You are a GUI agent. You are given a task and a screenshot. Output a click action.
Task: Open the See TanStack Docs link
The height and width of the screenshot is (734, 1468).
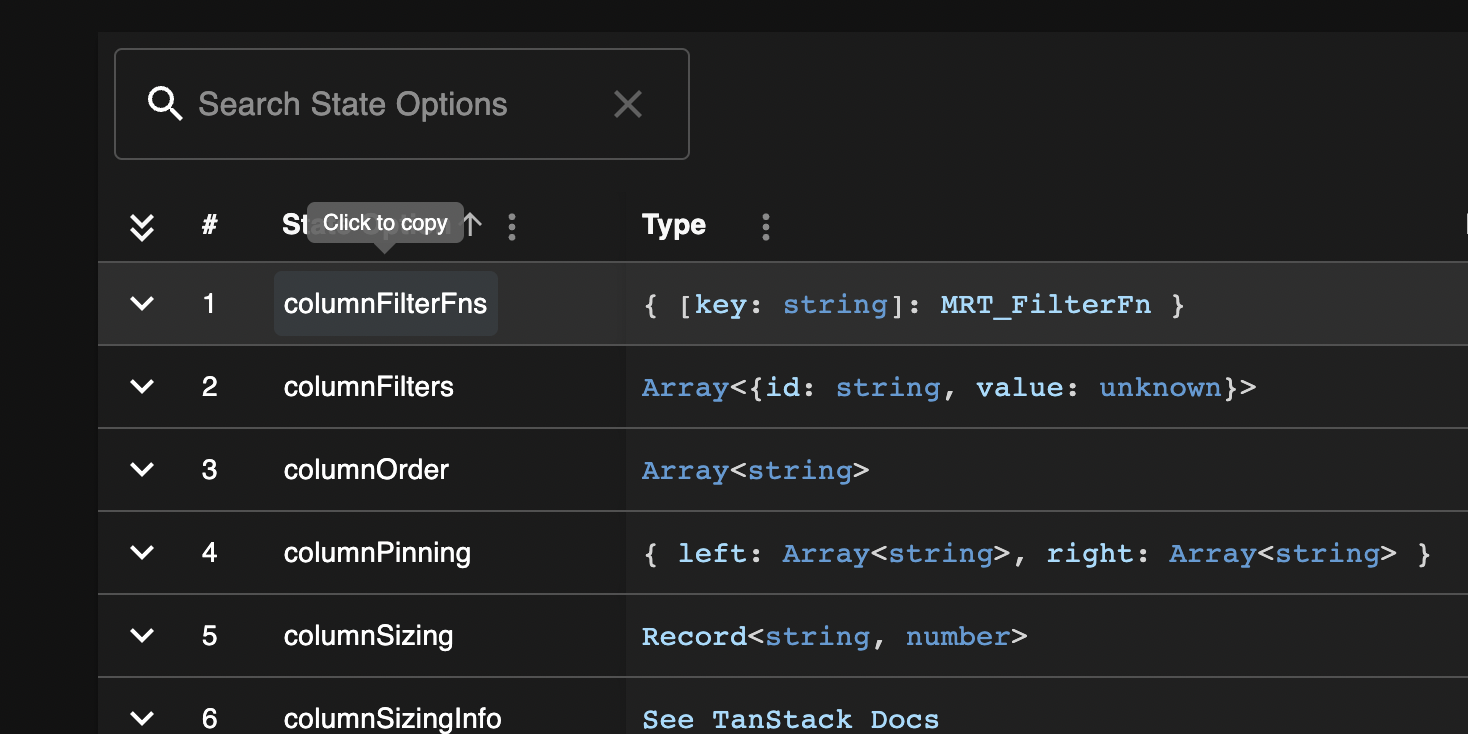pyautogui.click(x=790, y=719)
